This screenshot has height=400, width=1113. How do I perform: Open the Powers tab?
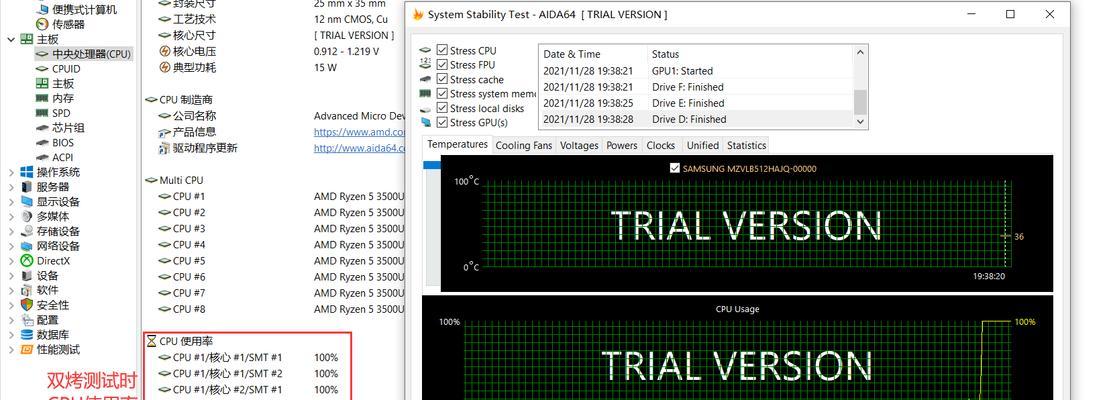[x=622, y=145]
